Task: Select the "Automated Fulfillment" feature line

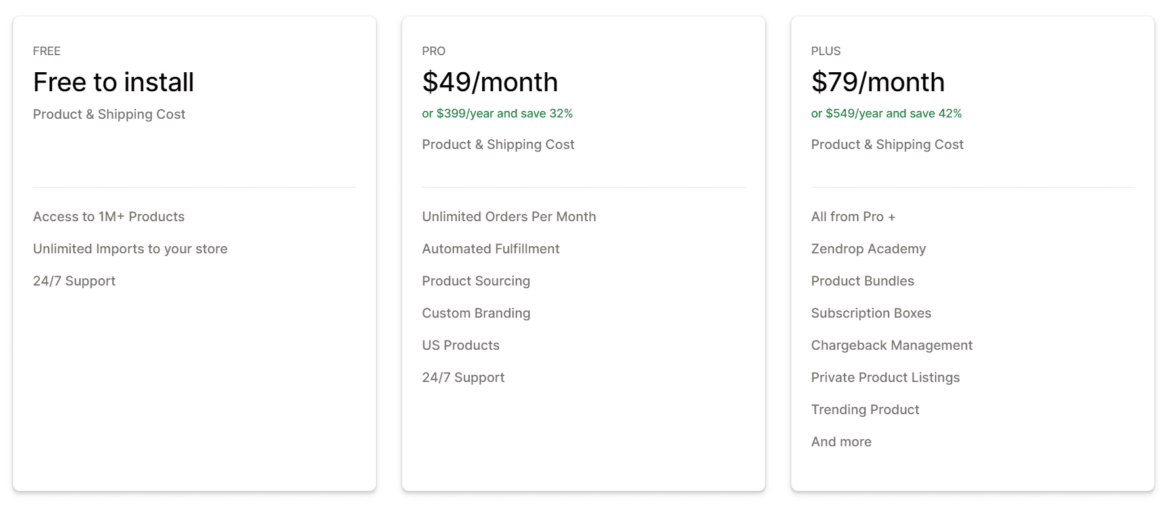Action: click(x=491, y=249)
